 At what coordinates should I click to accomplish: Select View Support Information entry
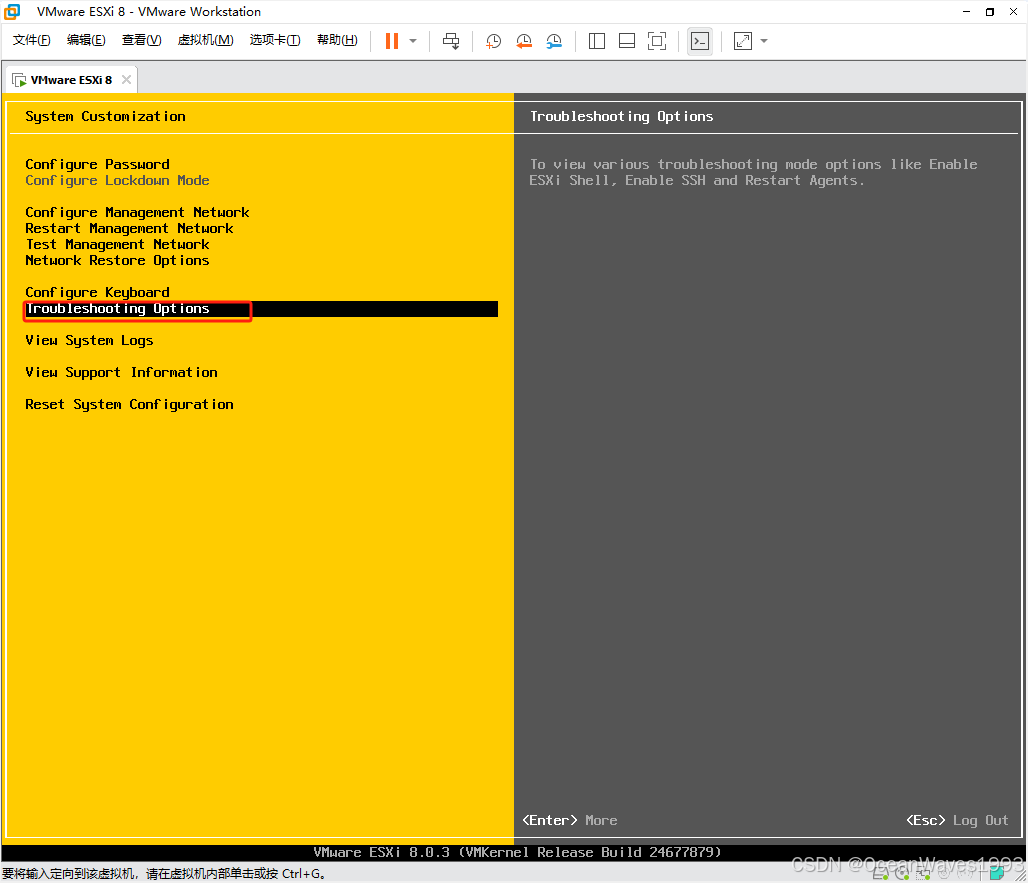[x=121, y=372]
